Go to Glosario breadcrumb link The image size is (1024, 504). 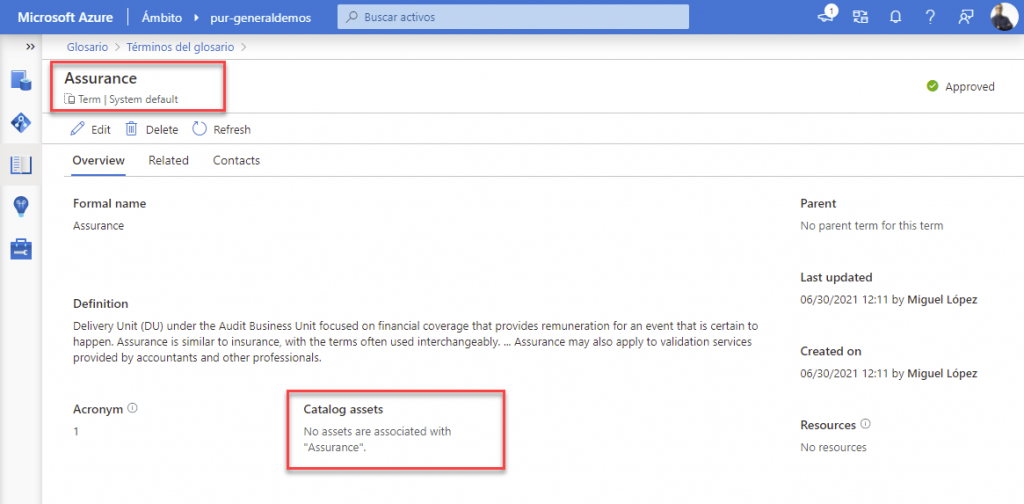pyautogui.click(x=88, y=46)
